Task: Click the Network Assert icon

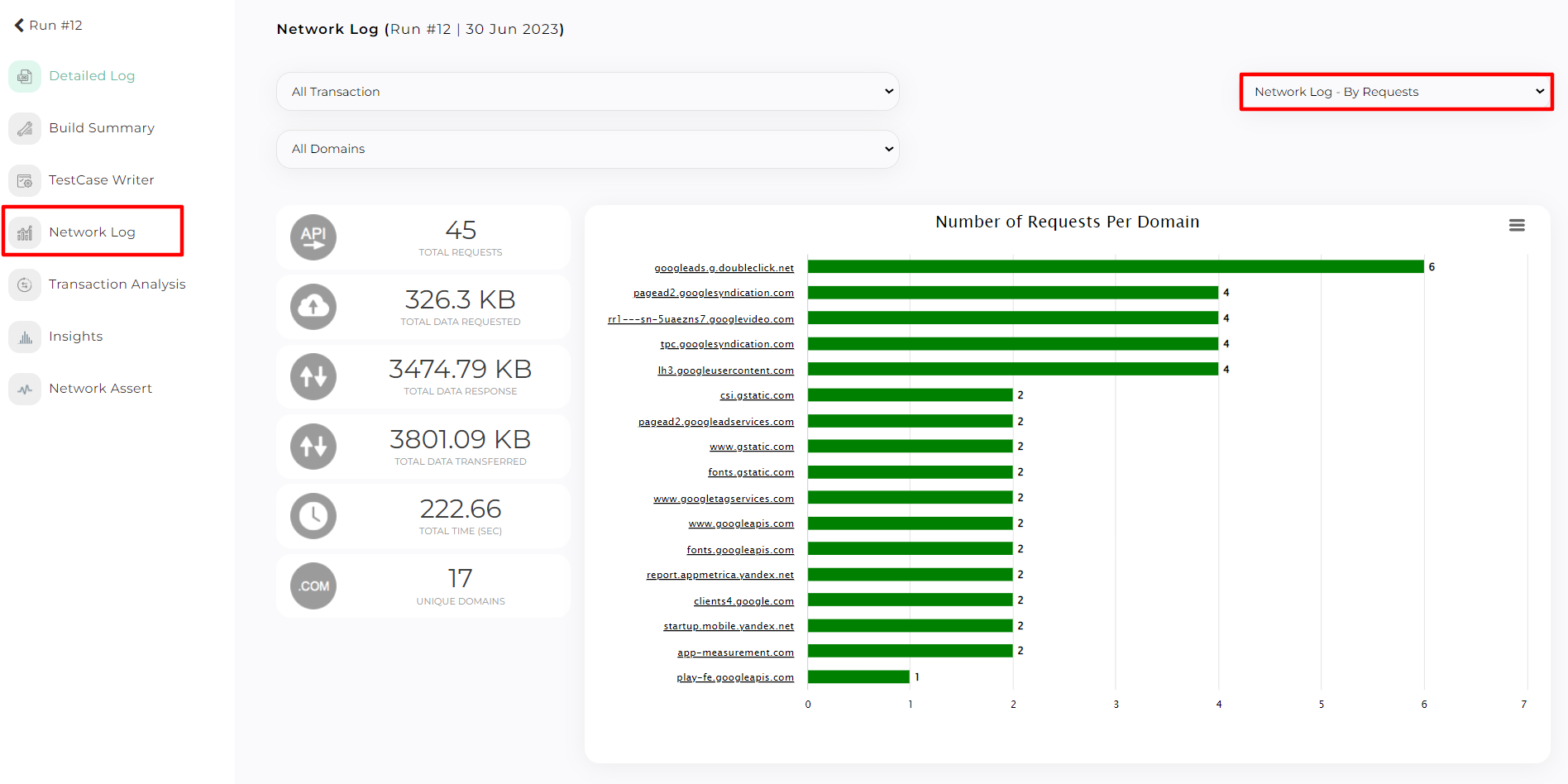Action: coord(25,389)
